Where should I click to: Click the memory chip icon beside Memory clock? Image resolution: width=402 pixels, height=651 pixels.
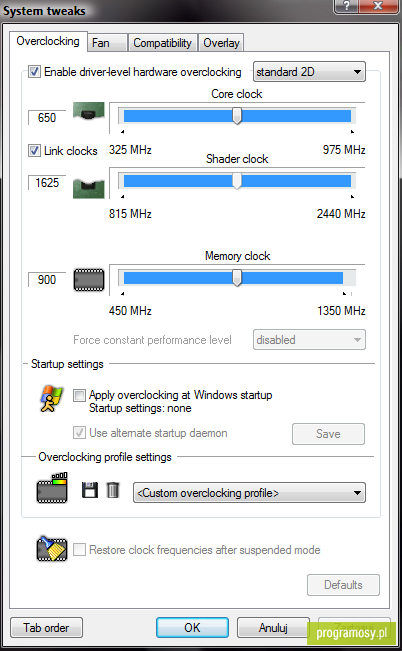[89, 280]
